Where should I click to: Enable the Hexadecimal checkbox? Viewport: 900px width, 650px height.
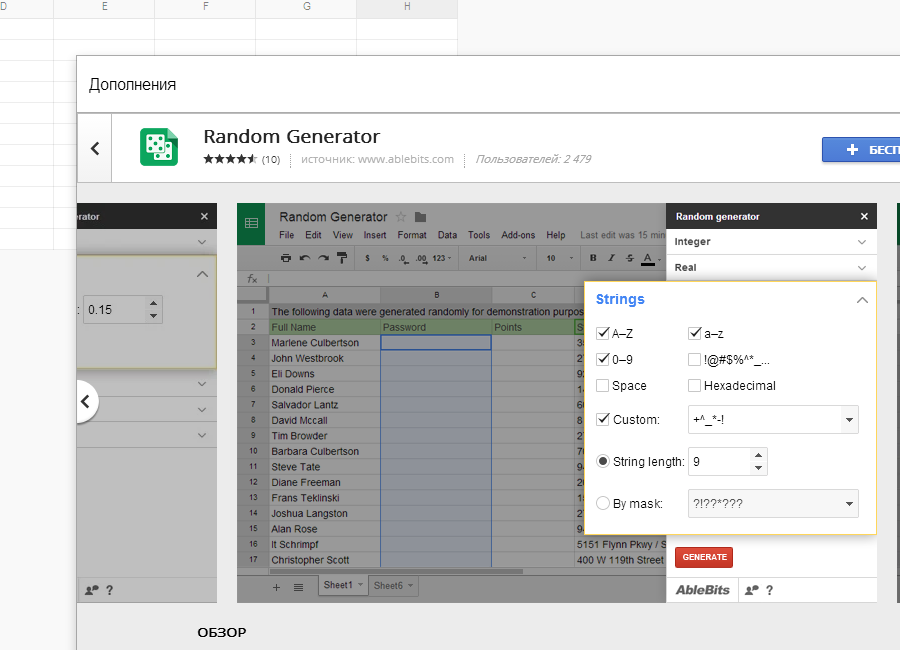click(695, 385)
